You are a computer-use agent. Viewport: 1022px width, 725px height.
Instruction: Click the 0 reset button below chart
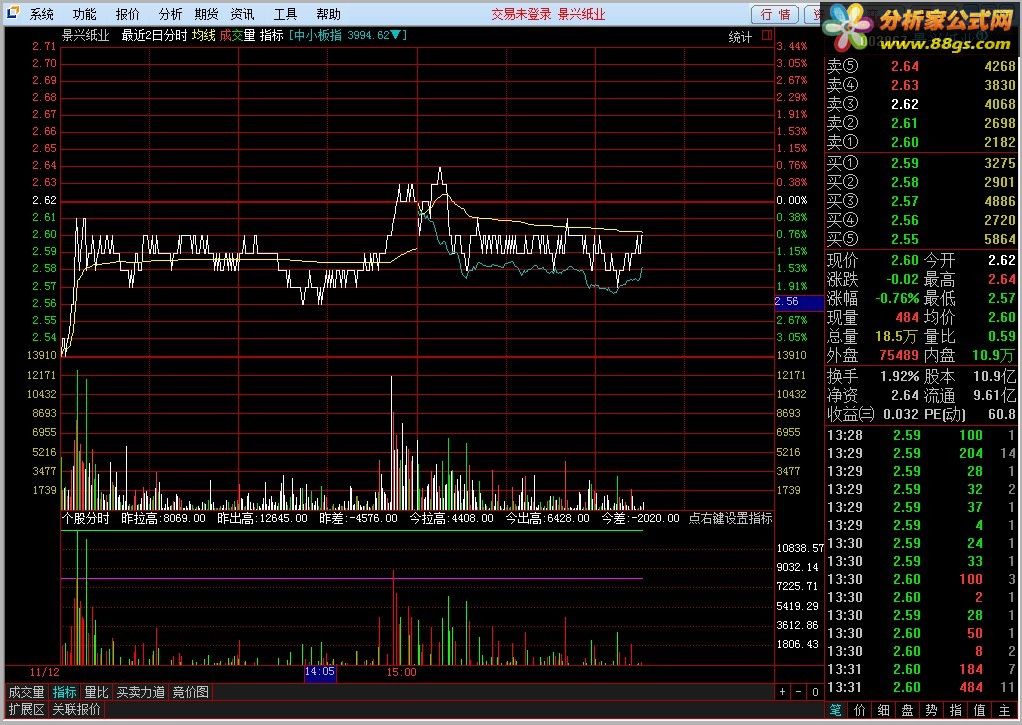click(815, 692)
